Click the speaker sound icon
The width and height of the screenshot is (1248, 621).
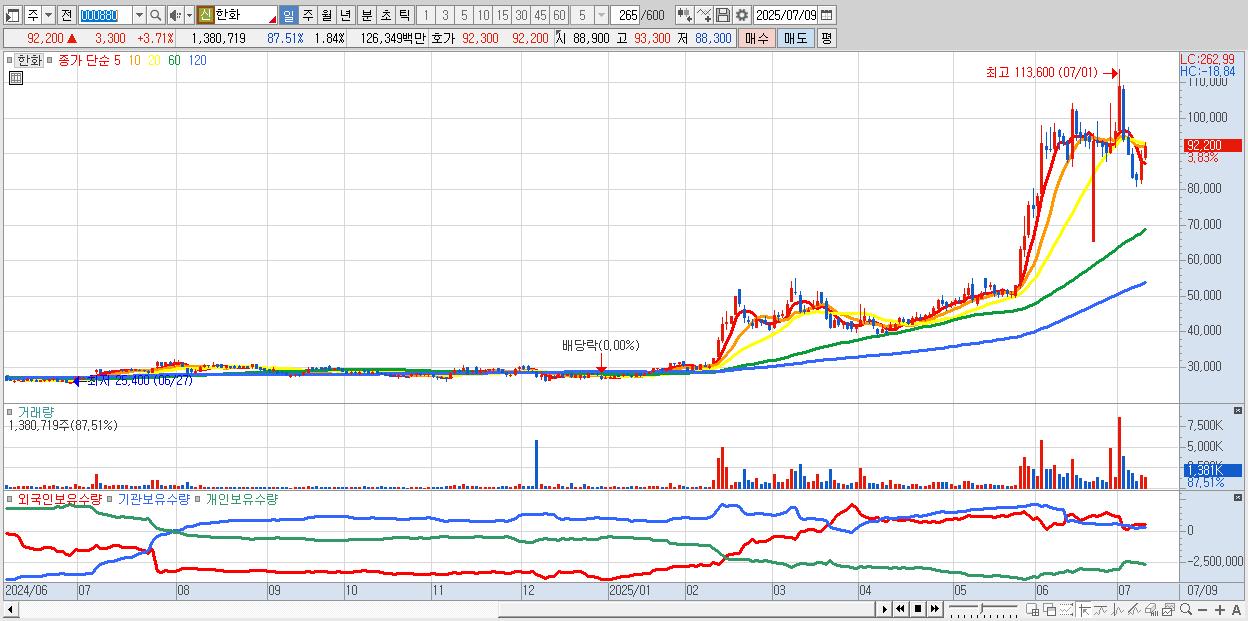(175, 16)
